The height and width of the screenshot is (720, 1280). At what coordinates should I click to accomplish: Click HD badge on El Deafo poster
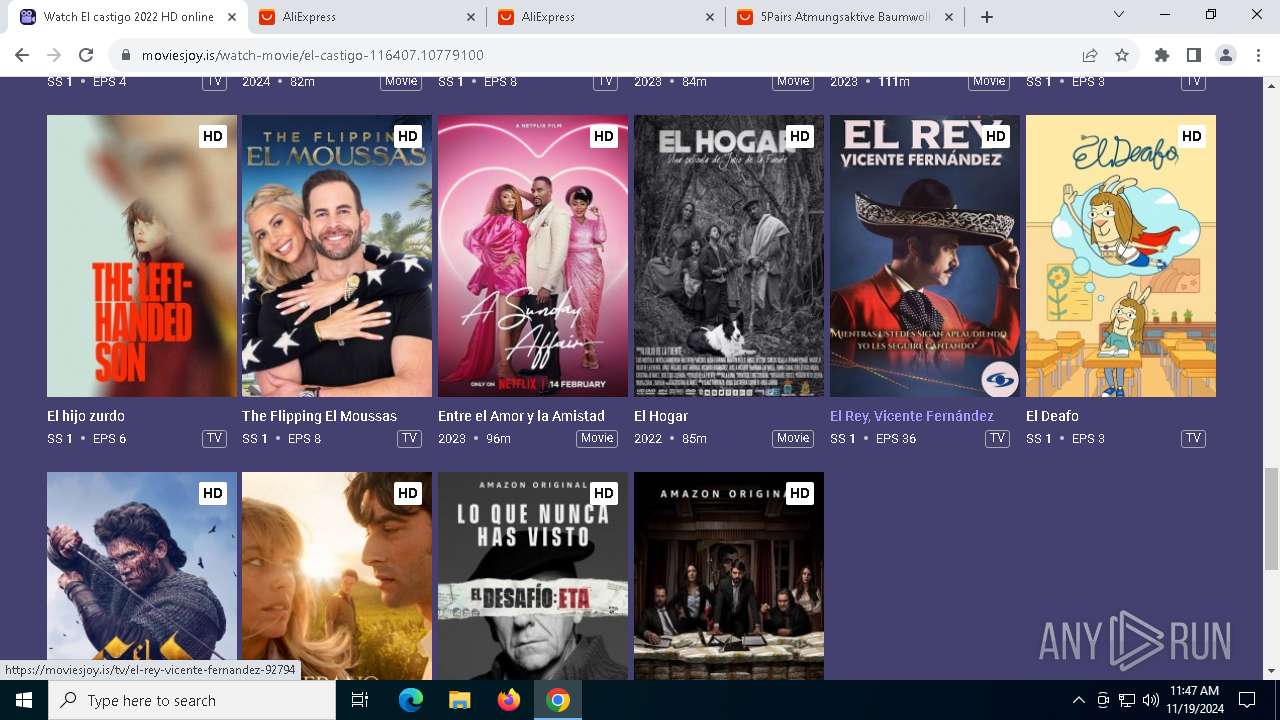coord(1191,136)
